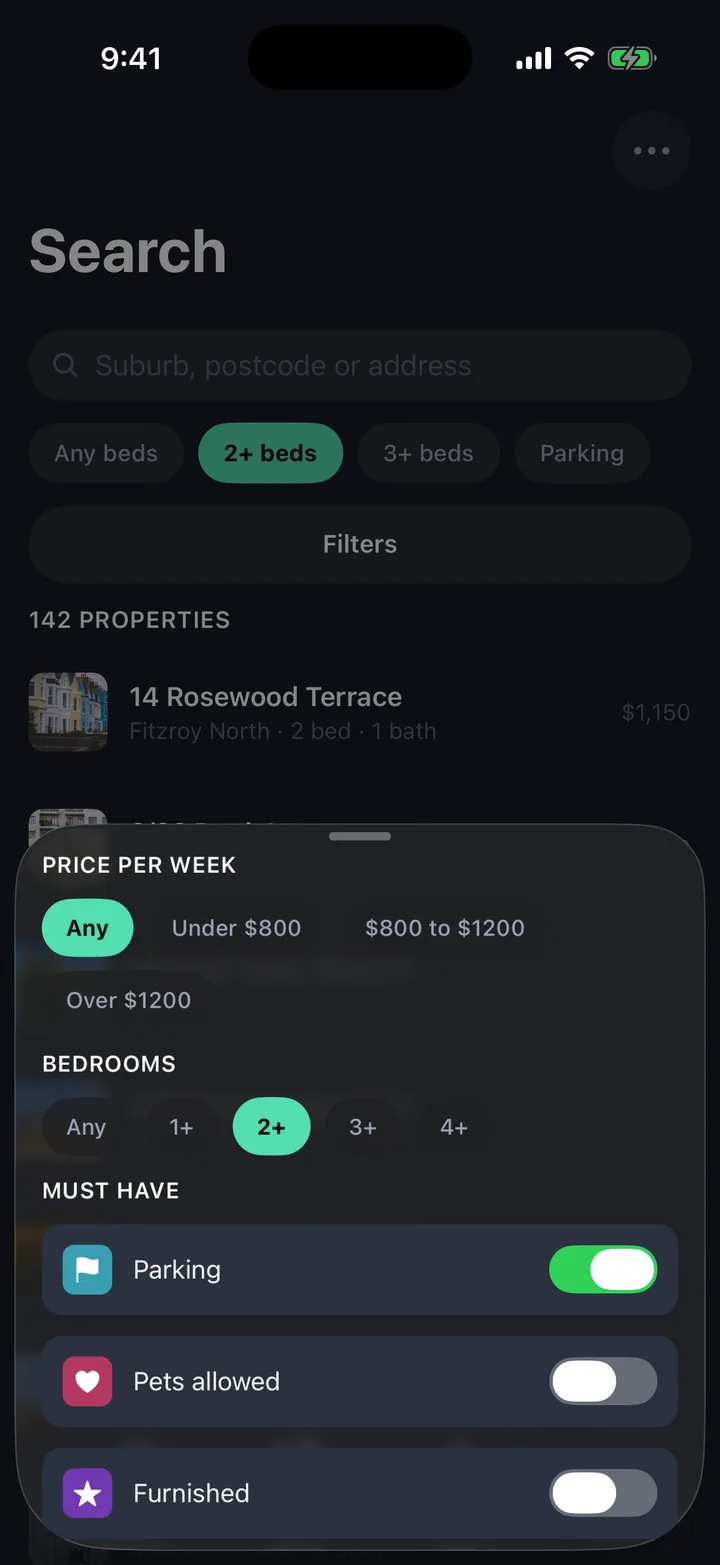Tap the filter sheet grabber handle
The image size is (720, 1565).
click(360, 836)
